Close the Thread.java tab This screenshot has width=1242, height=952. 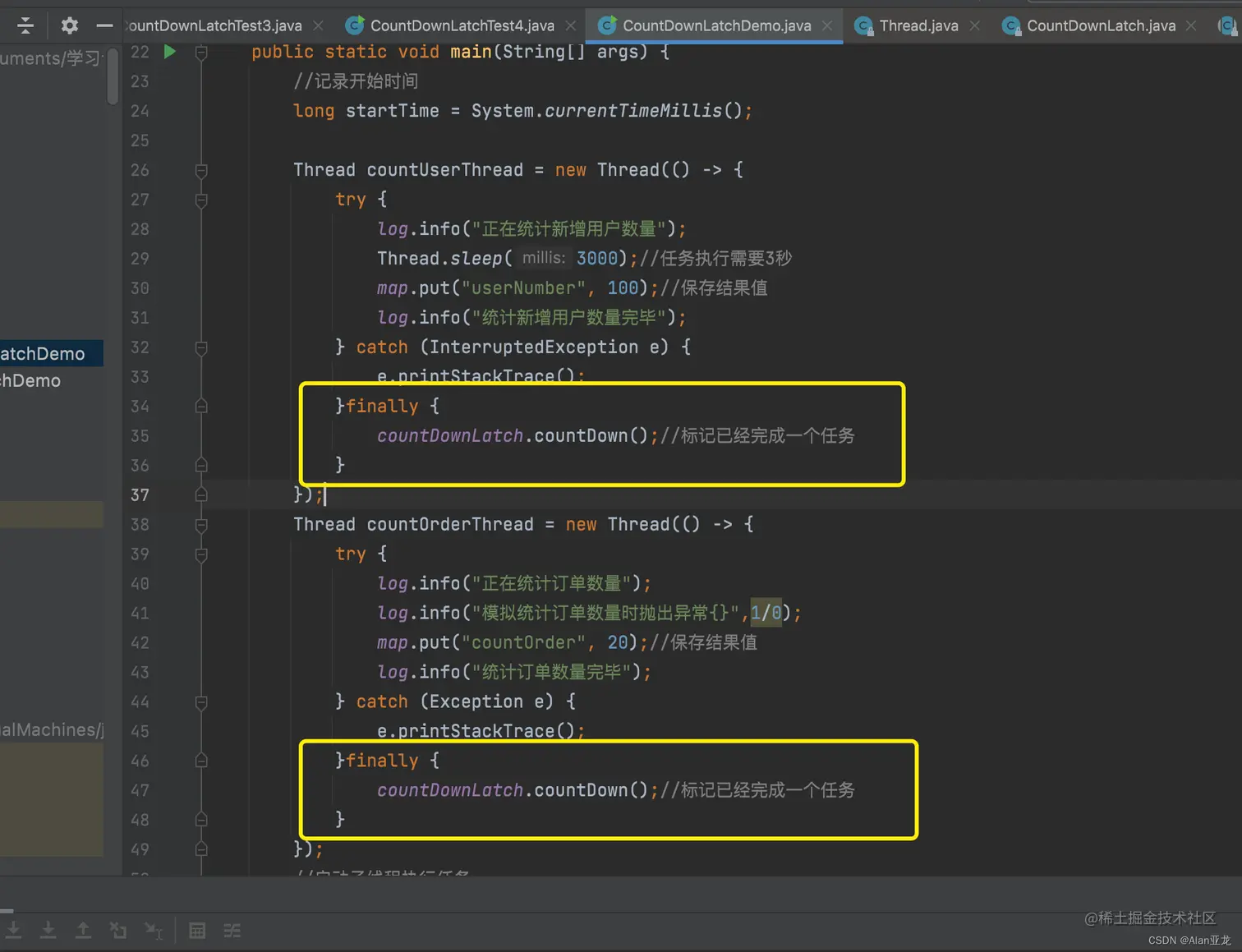tap(974, 25)
